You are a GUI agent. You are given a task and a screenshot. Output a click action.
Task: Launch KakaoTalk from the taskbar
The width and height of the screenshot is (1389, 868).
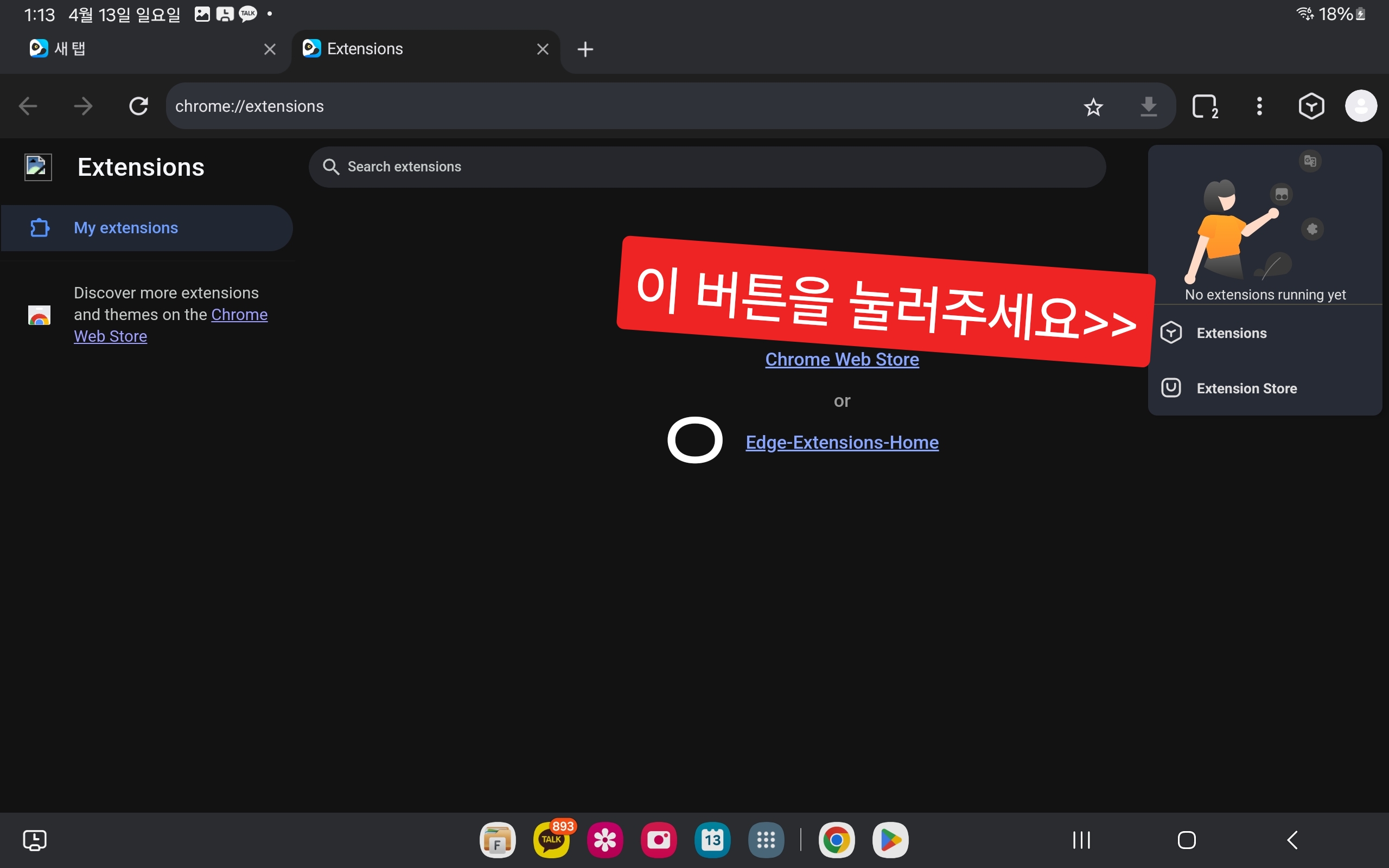point(552,840)
